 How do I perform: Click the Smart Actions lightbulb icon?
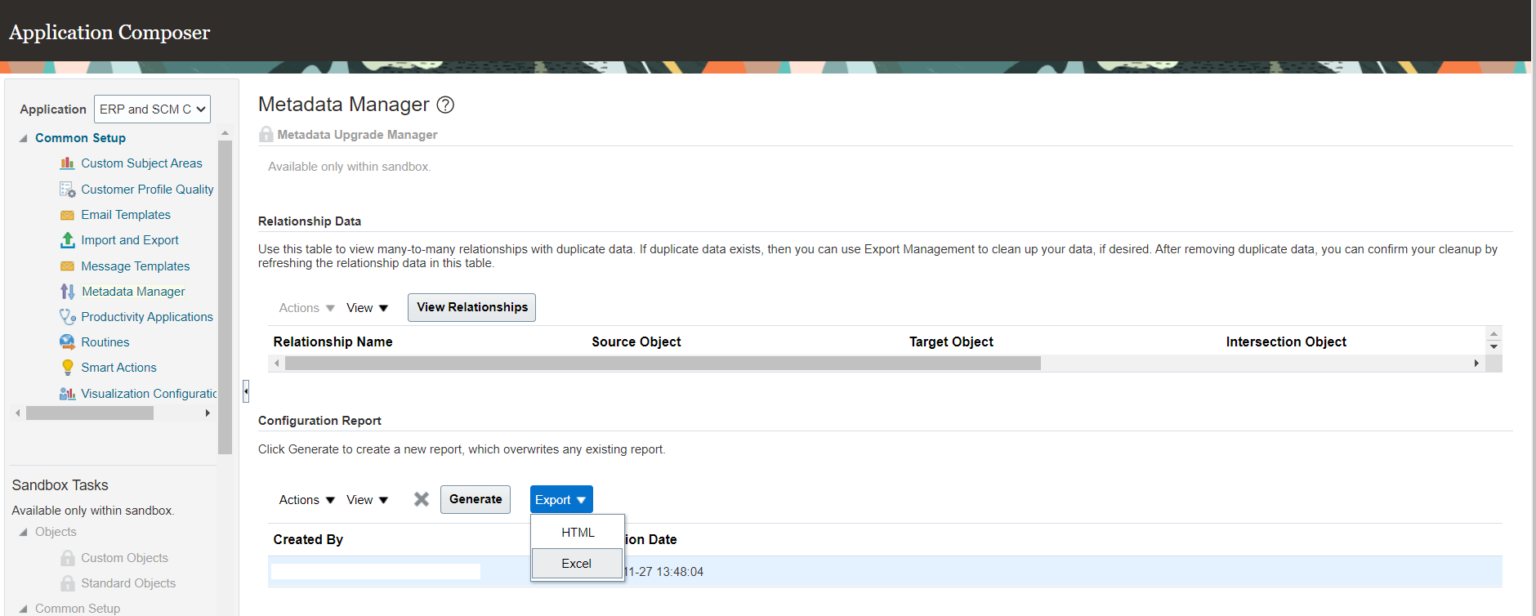click(x=67, y=367)
